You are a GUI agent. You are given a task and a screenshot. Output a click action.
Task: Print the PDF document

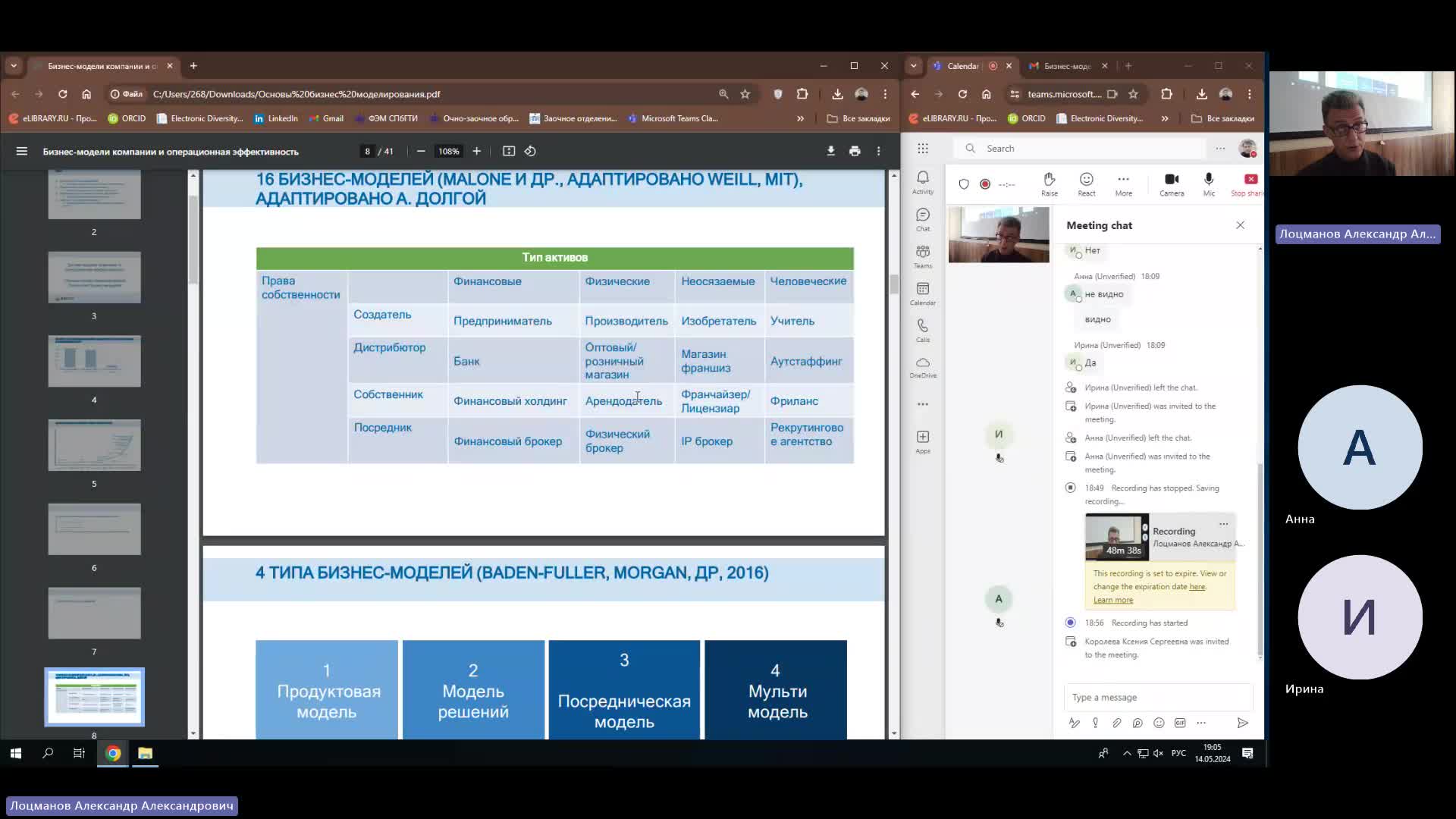[855, 151]
